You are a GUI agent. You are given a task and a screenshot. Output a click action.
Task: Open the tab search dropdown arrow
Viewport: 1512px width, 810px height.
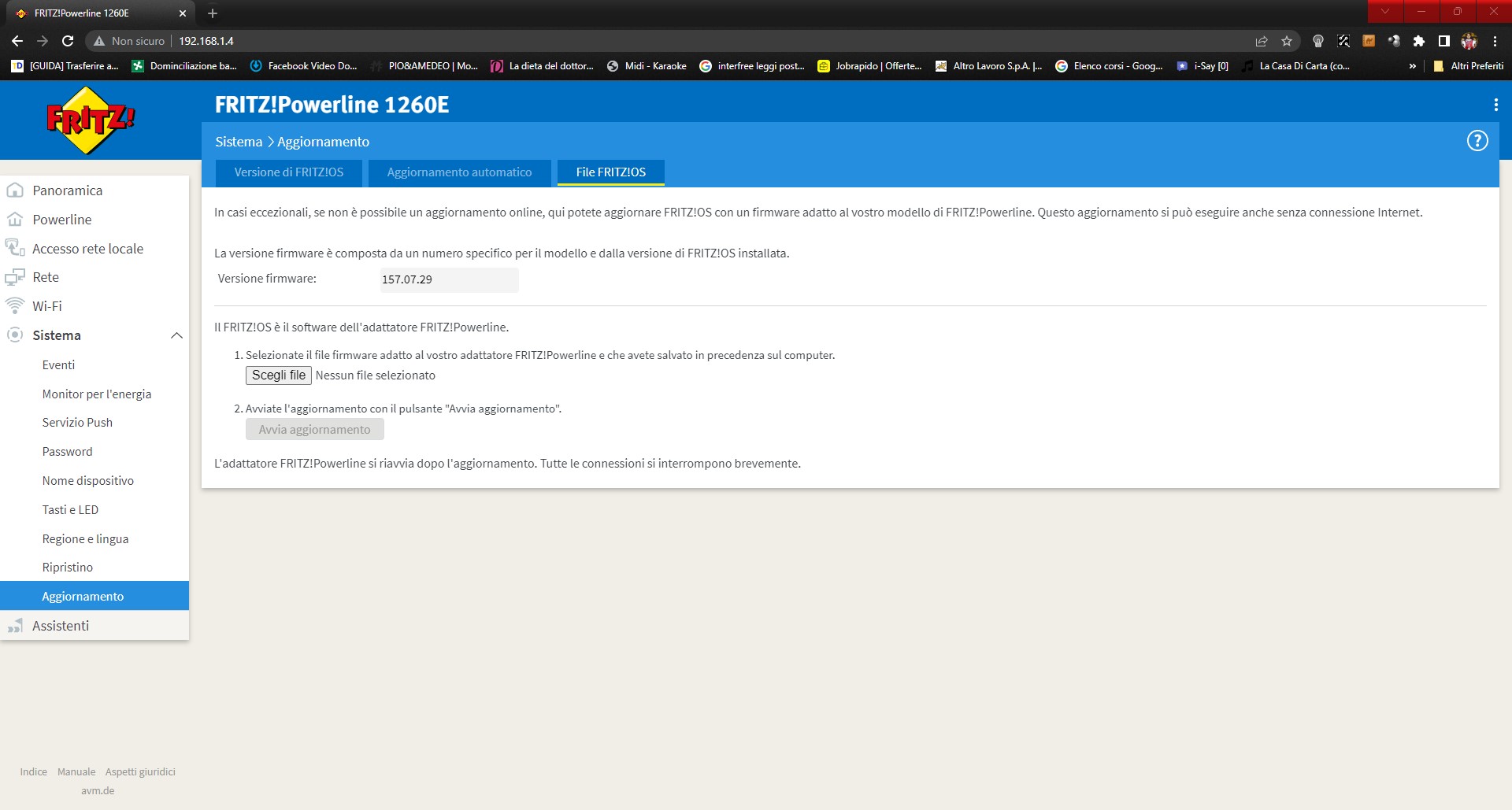coord(1385,11)
